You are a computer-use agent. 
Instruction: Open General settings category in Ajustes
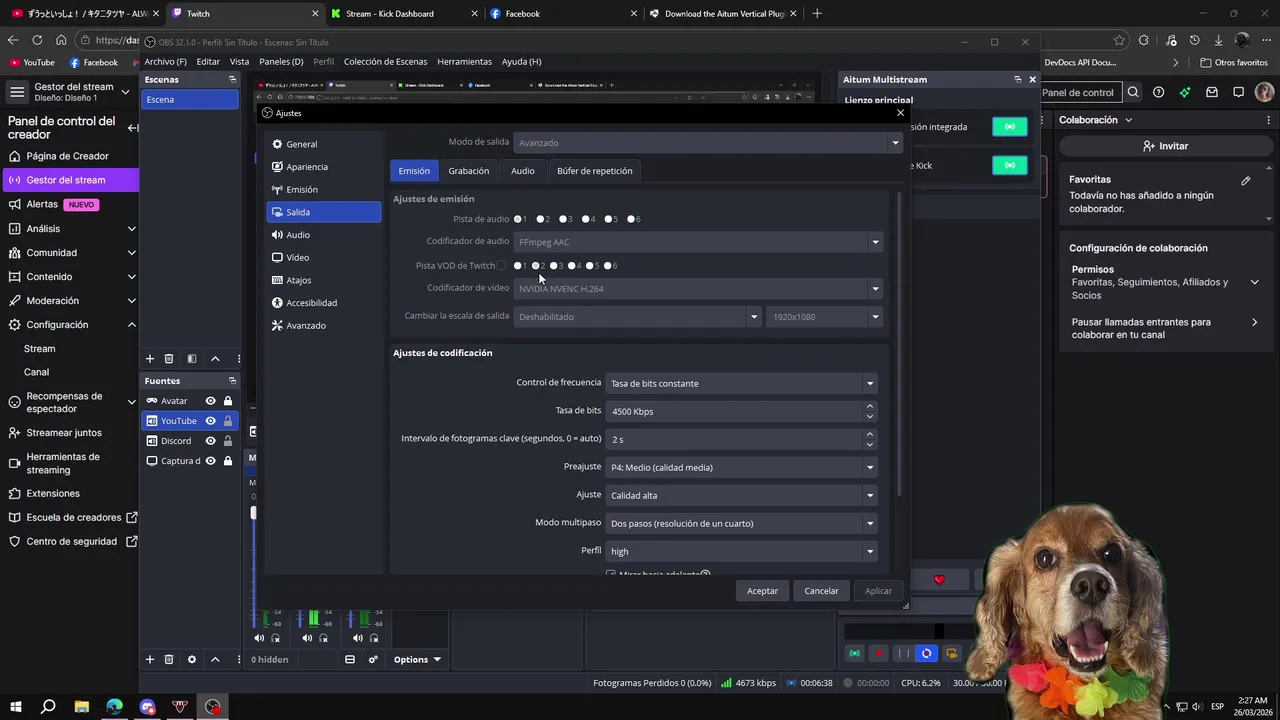coord(323,144)
